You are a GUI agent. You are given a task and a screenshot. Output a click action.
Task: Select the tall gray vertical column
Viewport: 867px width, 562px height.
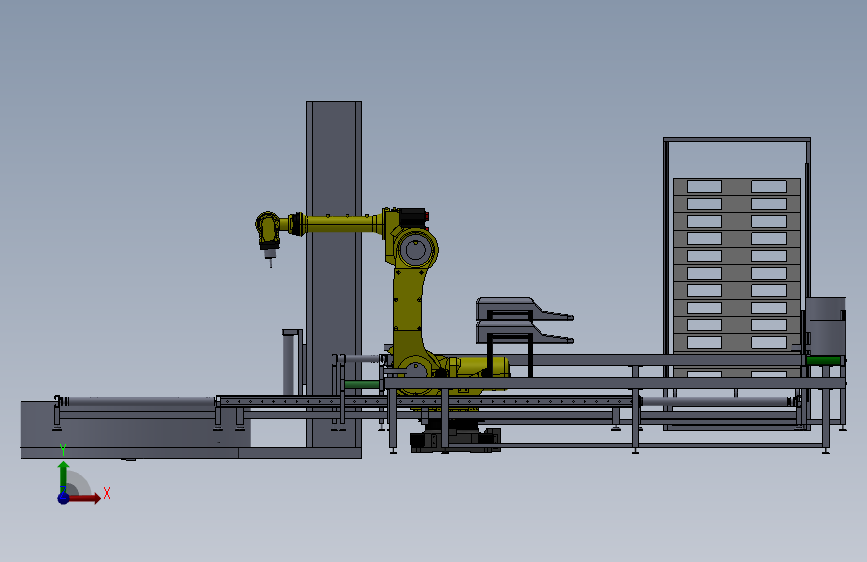pos(334,274)
